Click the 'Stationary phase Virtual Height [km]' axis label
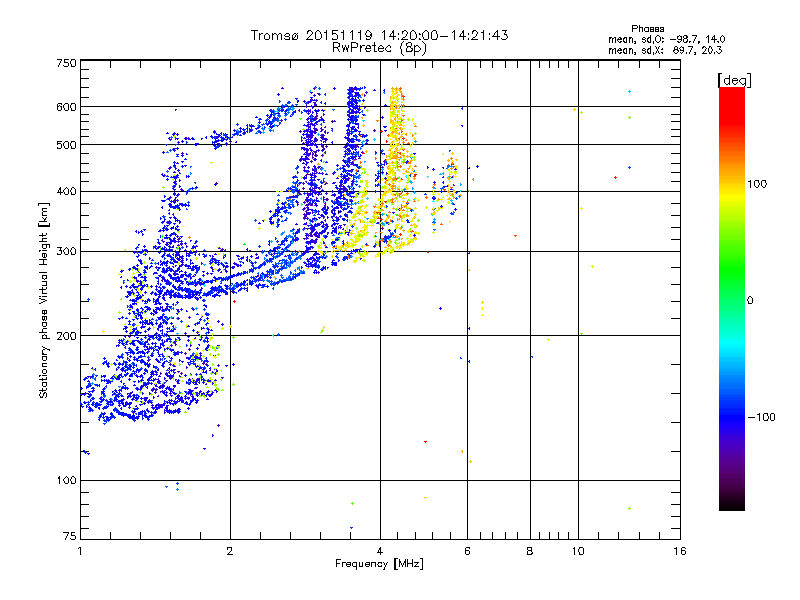This screenshot has width=800, height=600. coord(44,301)
